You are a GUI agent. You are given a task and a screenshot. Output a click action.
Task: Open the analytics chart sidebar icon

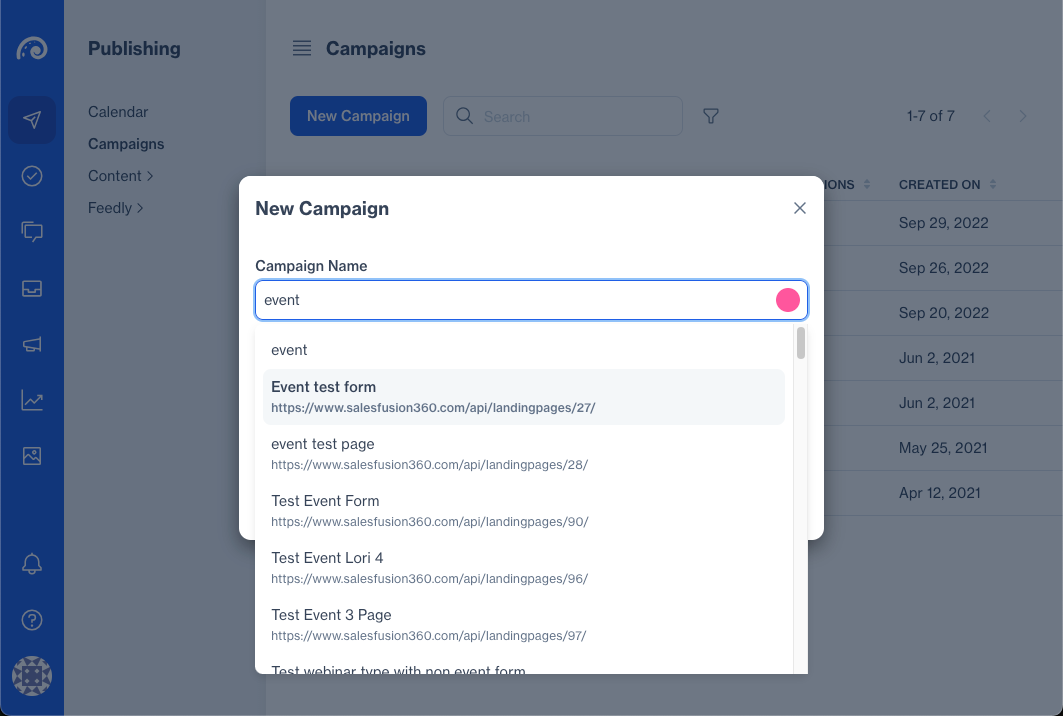tap(32, 401)
